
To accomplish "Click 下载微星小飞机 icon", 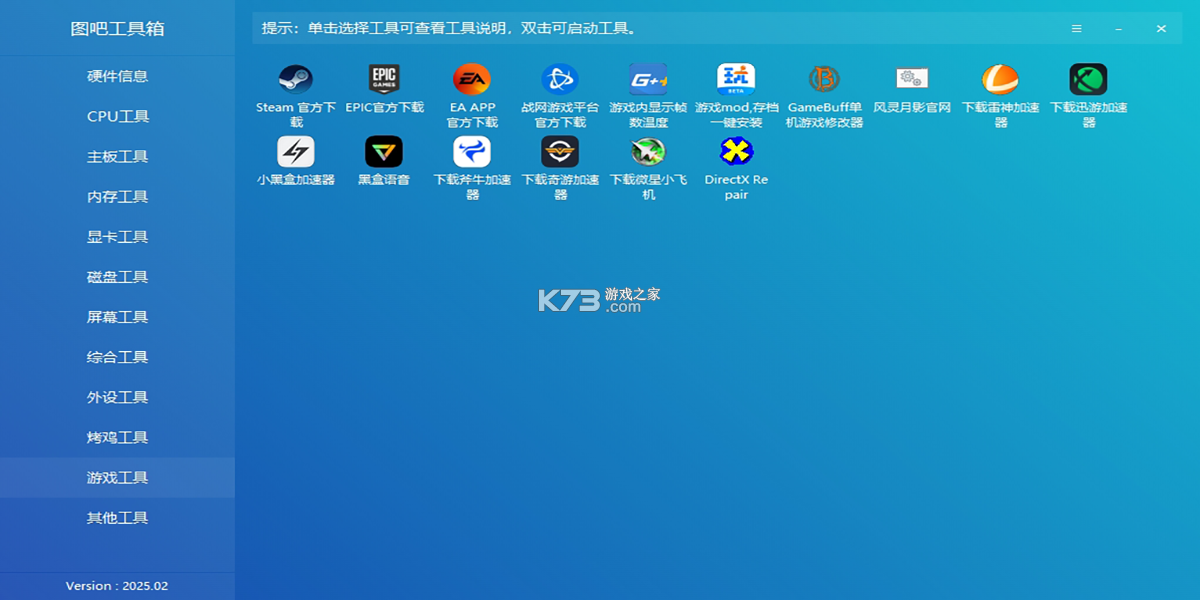I will point(648,152).
